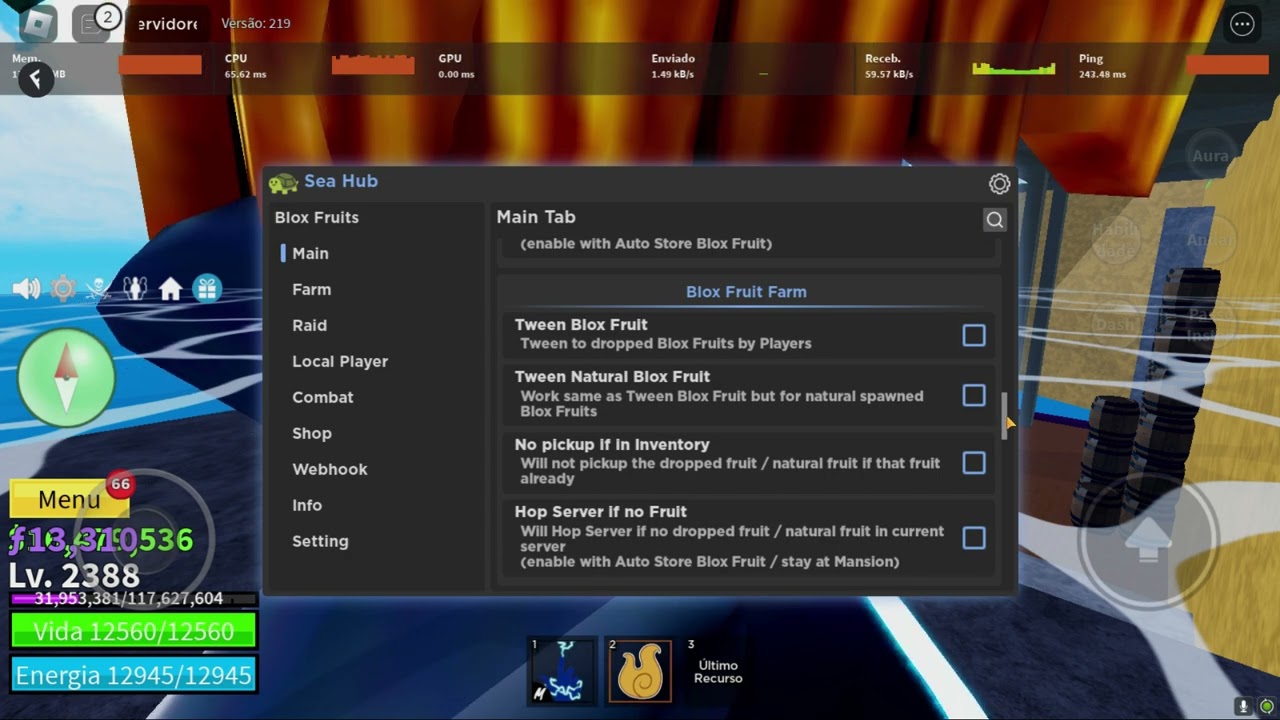Click the Sea Hub search icon
This screenshot has height=720, width=1280.
pyautogui.click(x=995, y=220)
